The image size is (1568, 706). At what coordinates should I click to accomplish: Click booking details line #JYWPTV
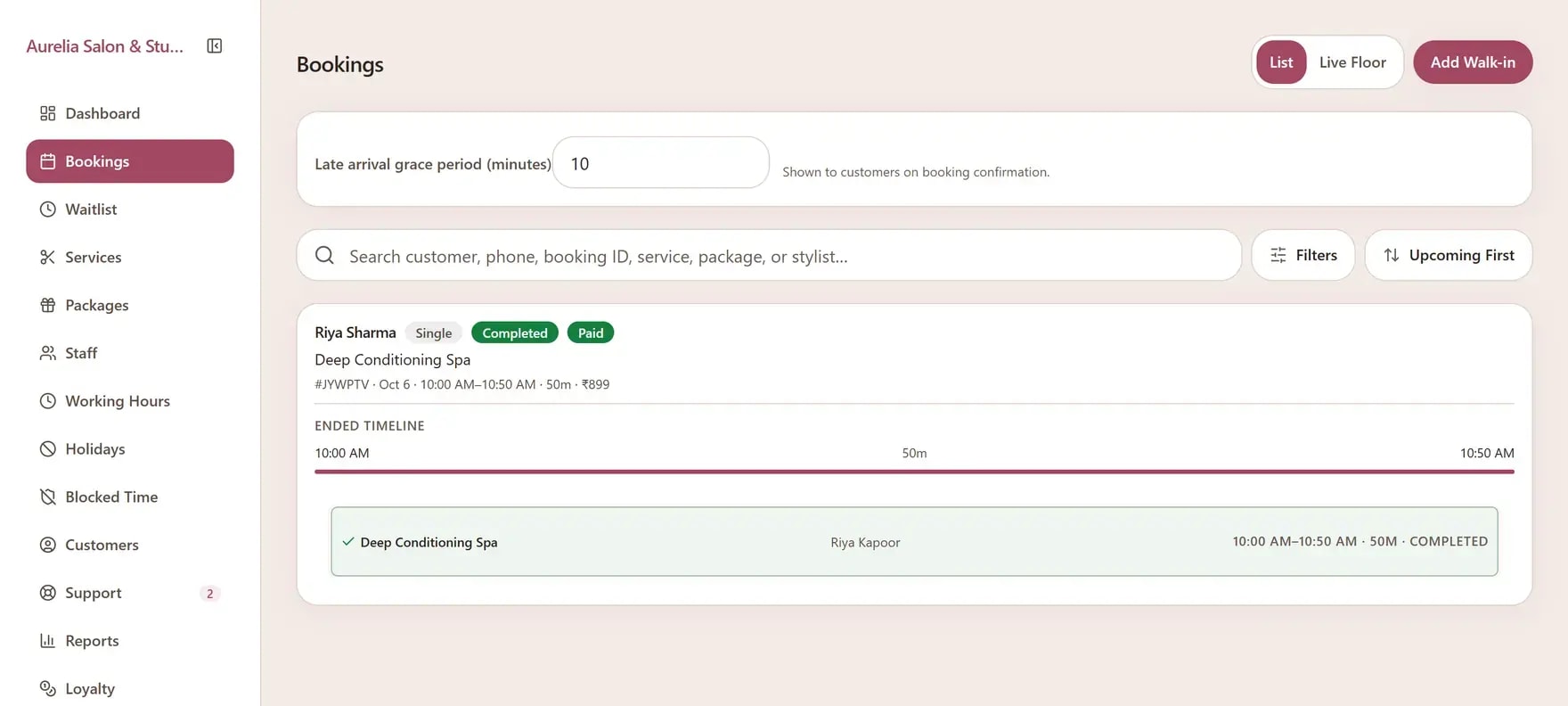point(462,384)
